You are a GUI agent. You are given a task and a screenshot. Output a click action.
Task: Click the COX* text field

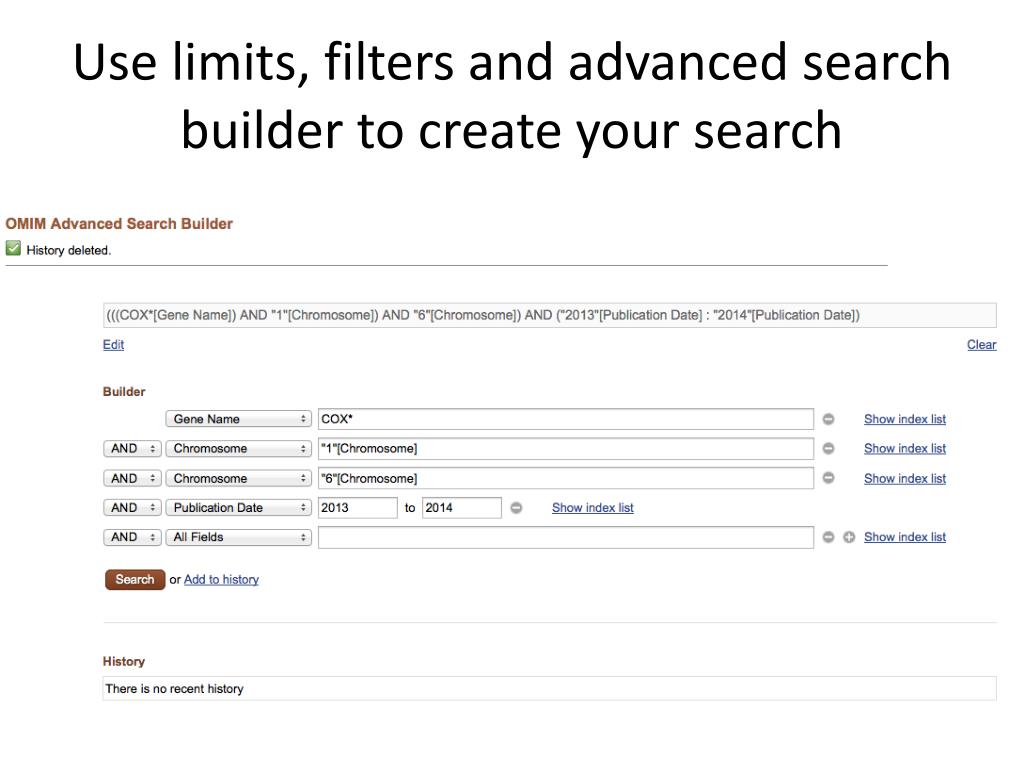pos(566,419)
